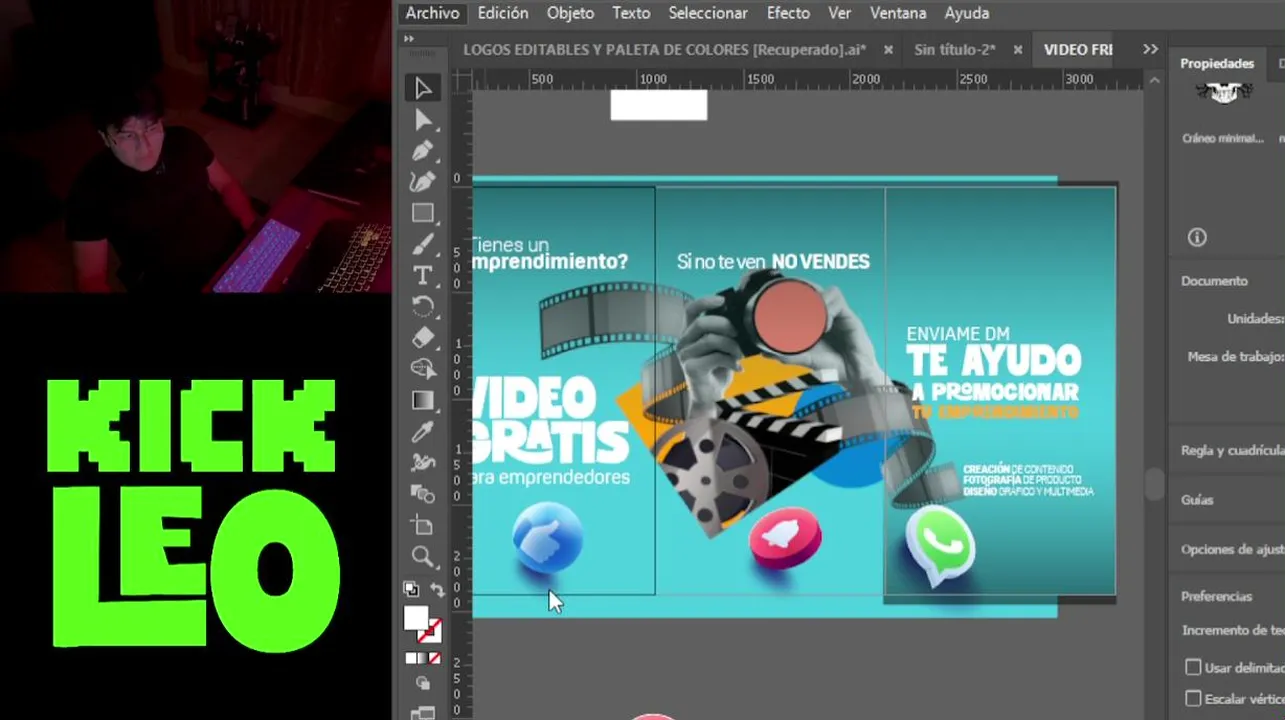1285x720 pixels.
Task: Open the Ventana menu
Action: point(898,13)
